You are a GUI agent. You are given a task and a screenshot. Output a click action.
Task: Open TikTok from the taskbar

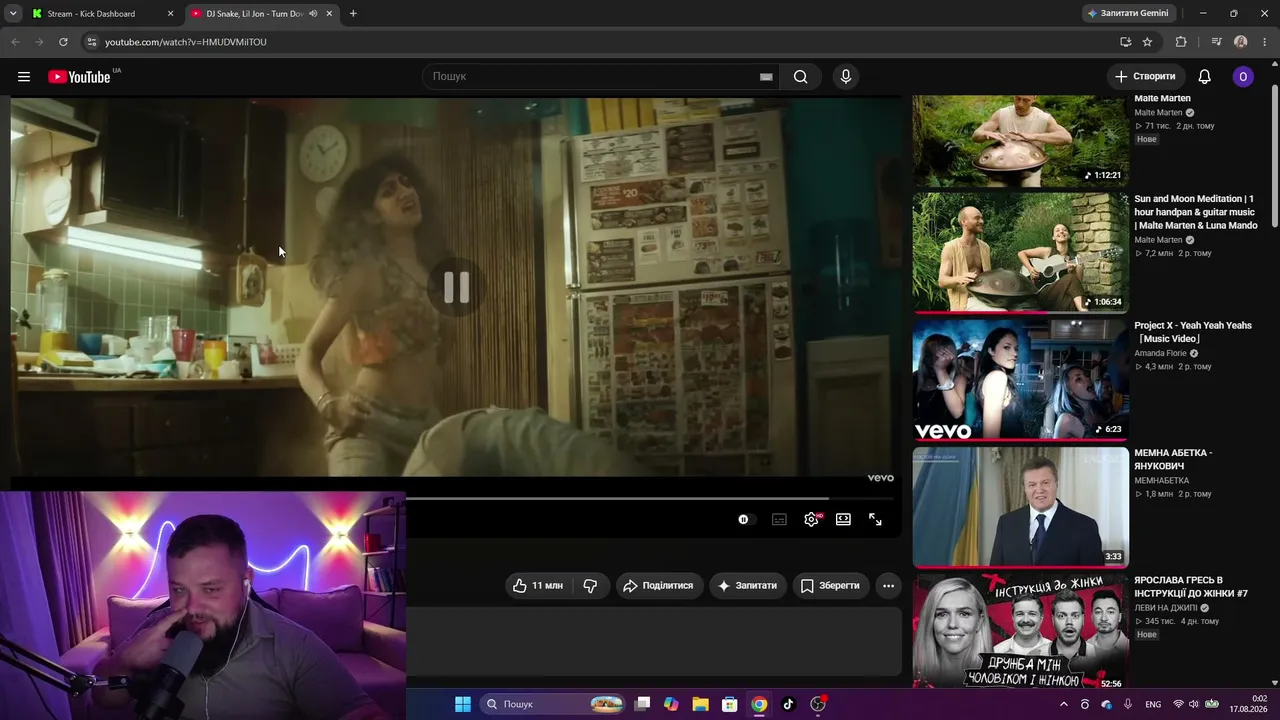788,704
